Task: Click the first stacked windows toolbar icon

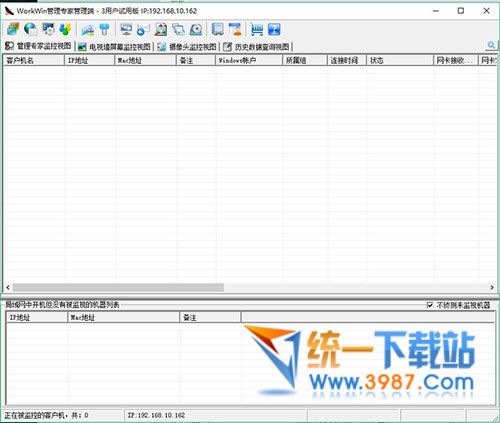Action: (13, 29)
